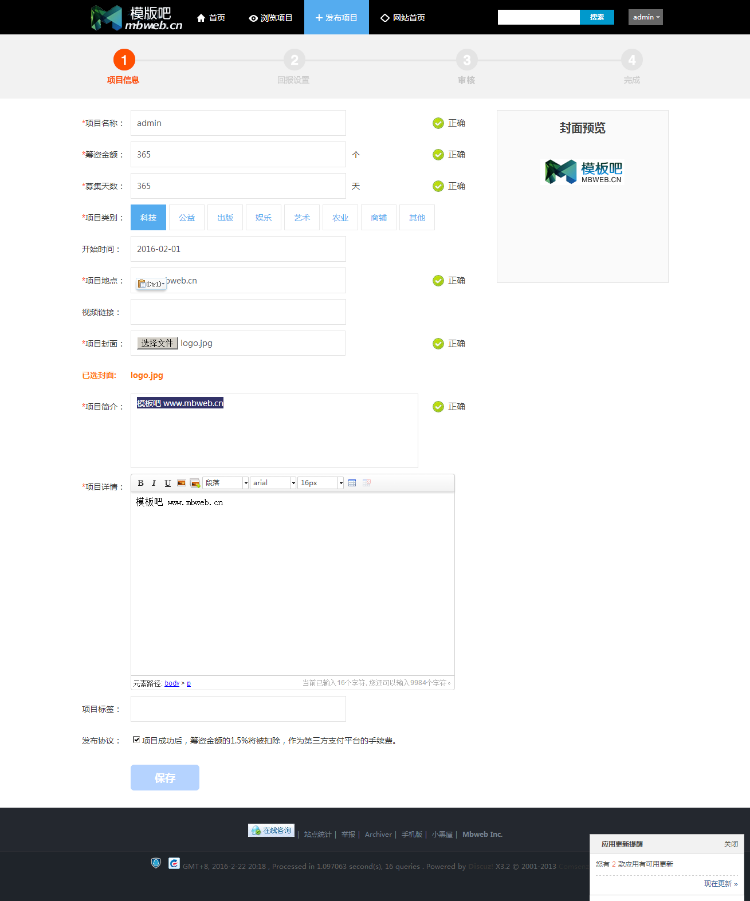
Task: Select the 科技 category
Action: tap(148, 217)
